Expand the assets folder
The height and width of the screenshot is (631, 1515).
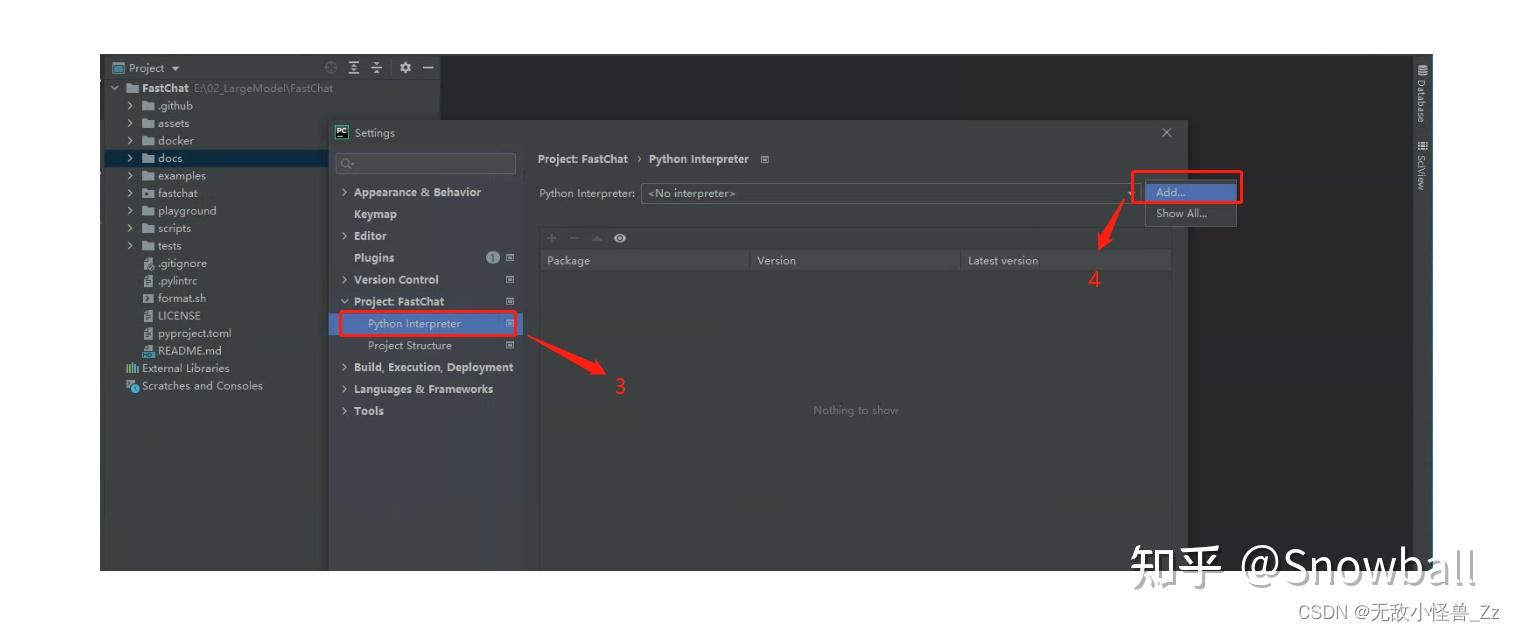(x=130, y=123)
